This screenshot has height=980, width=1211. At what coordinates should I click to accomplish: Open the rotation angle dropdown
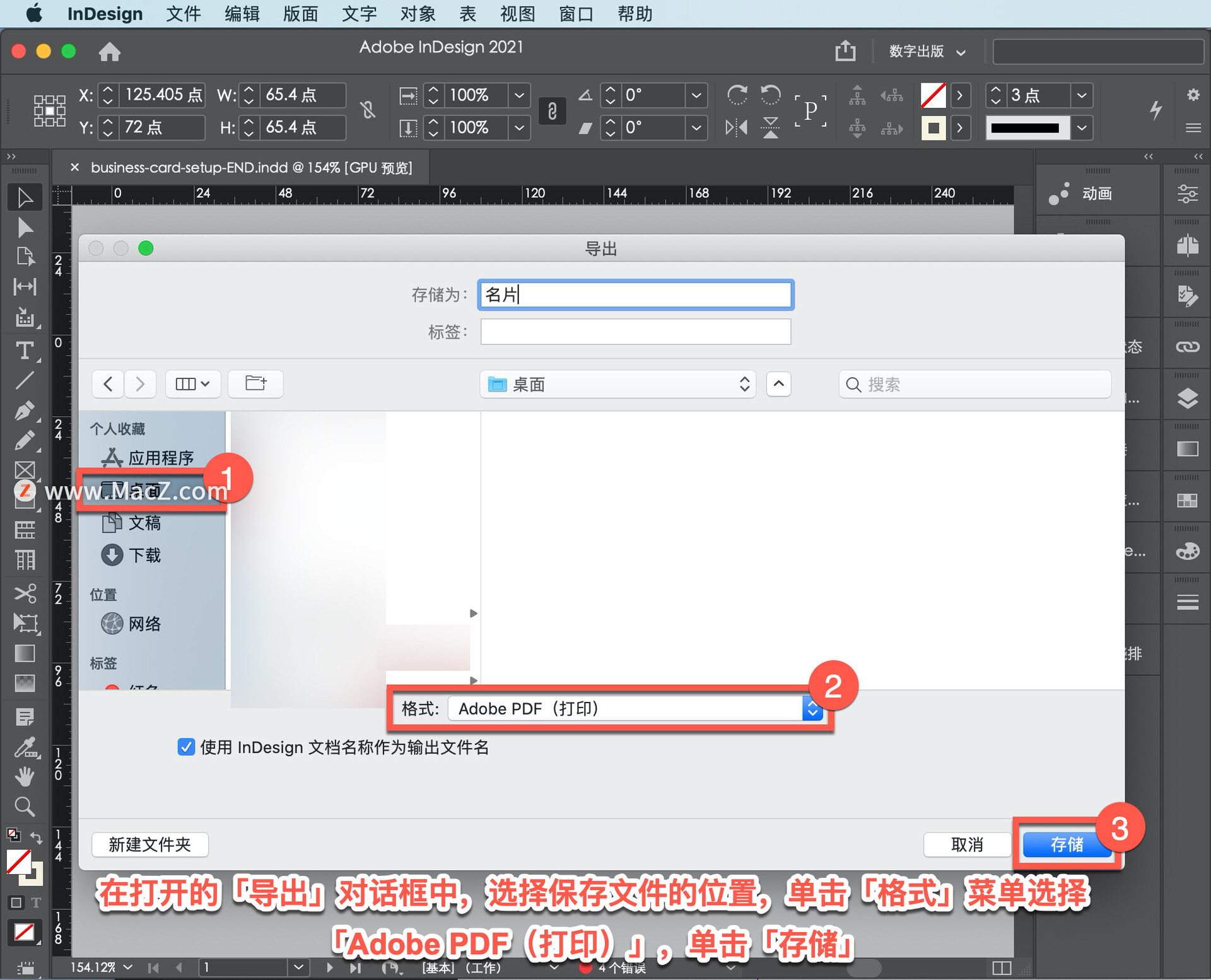click(x=696, y=95)
